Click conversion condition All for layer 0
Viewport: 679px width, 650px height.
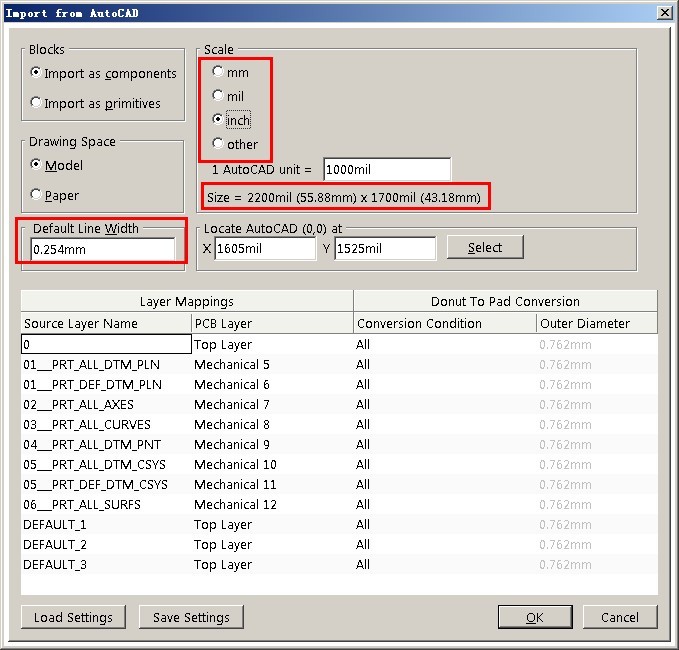(x=445, y=344)
